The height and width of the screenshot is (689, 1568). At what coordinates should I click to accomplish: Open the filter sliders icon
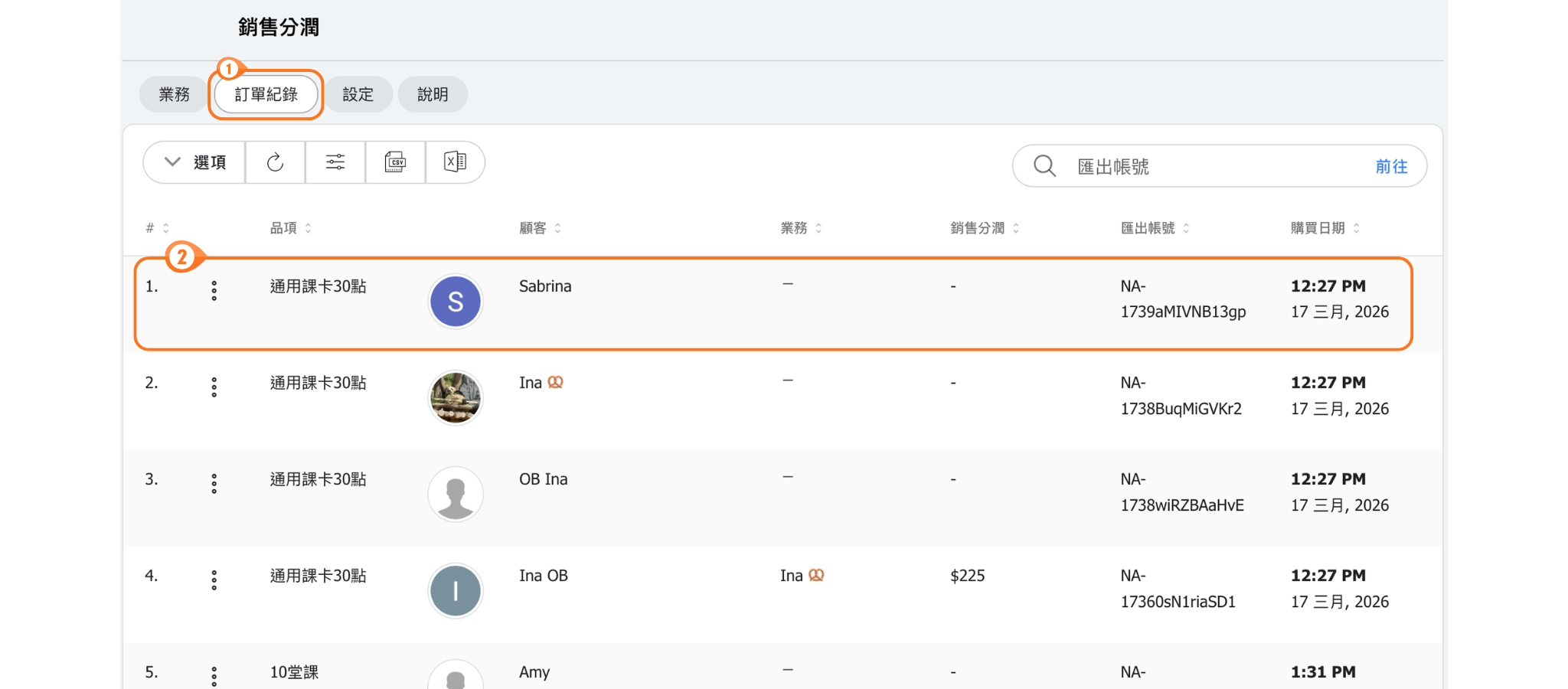coord(335,162)
